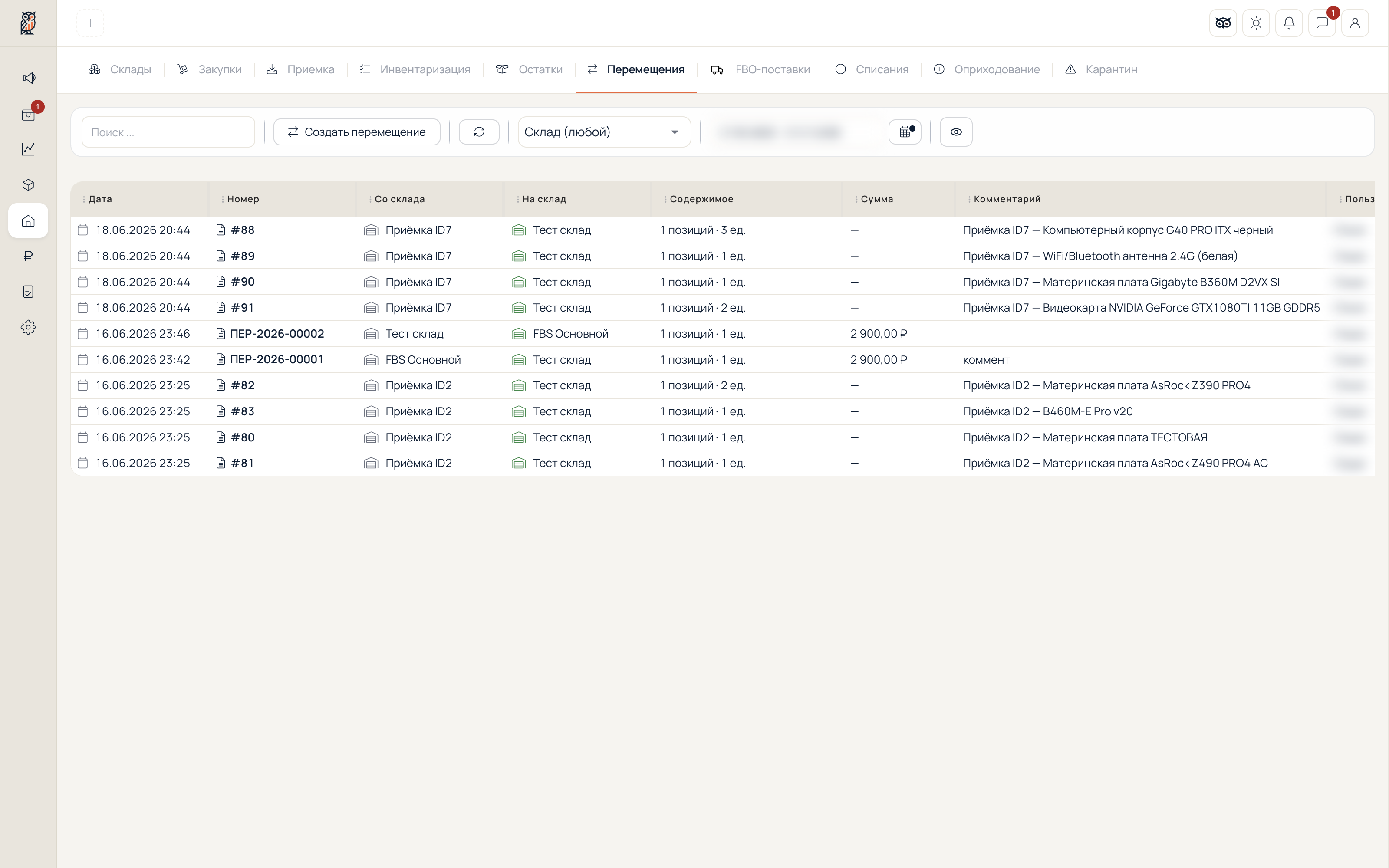Open the orders icon with red badge
This screenshot has width=1389, height=868.
pyautogui.click(x=28, y=114)
